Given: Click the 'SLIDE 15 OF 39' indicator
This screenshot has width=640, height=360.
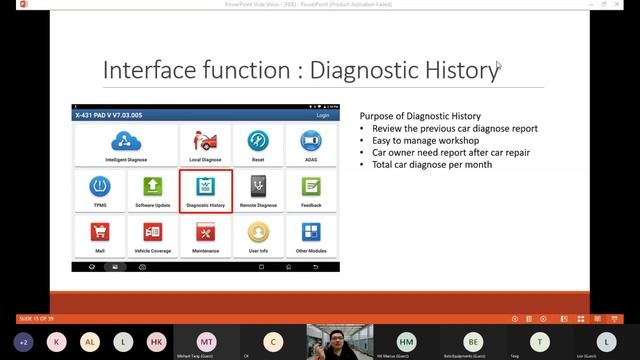Looking at the screenshot, I should pos(36,319).
